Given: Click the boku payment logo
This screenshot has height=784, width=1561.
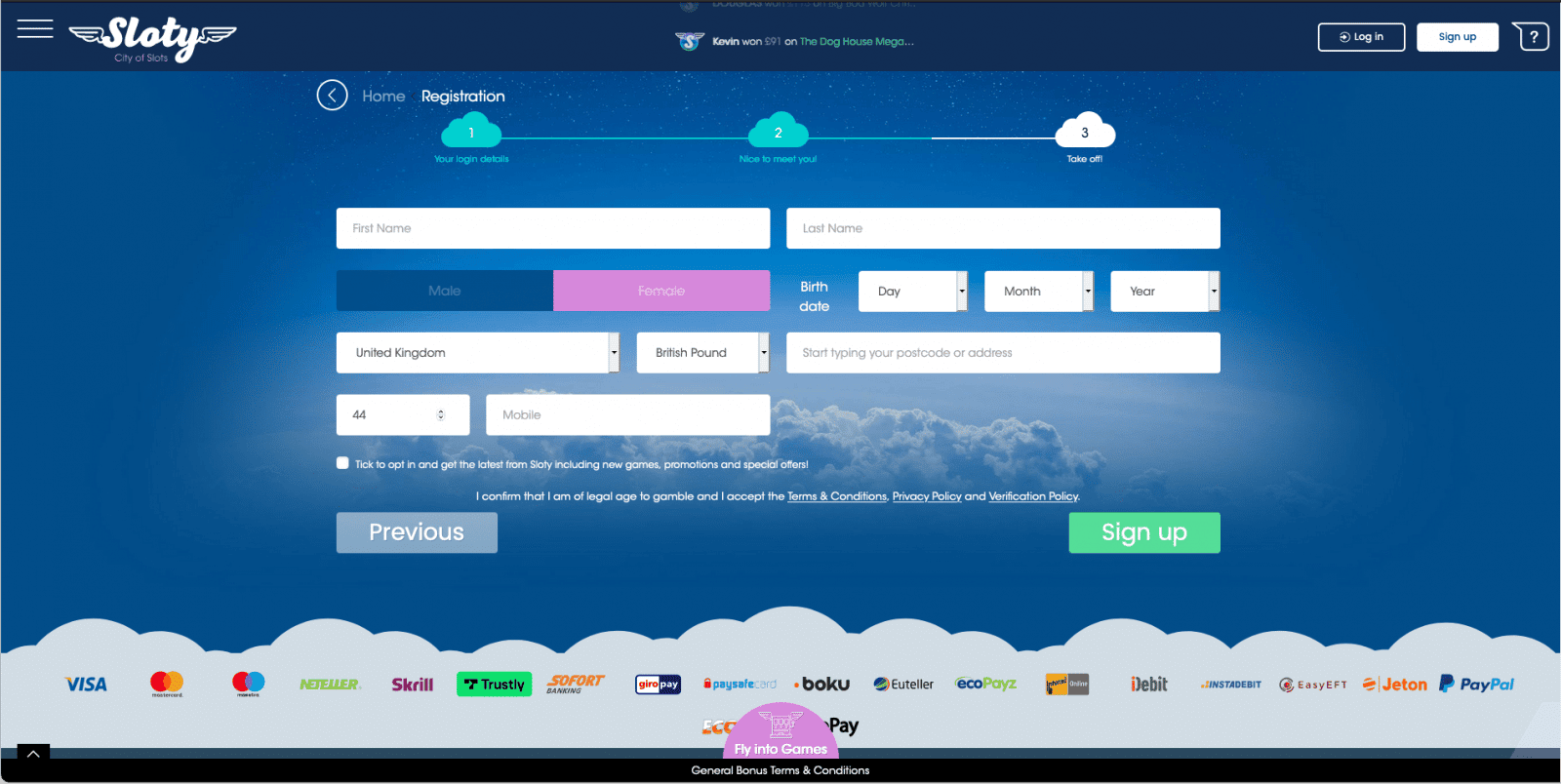Looking at the screenshot, I should pyautogui.click(x=821, y=685).
